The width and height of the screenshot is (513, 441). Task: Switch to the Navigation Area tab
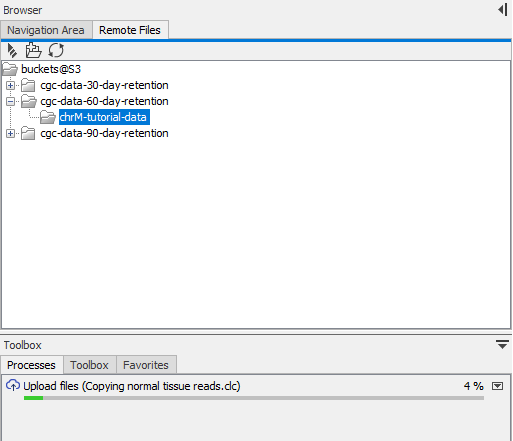46,30
